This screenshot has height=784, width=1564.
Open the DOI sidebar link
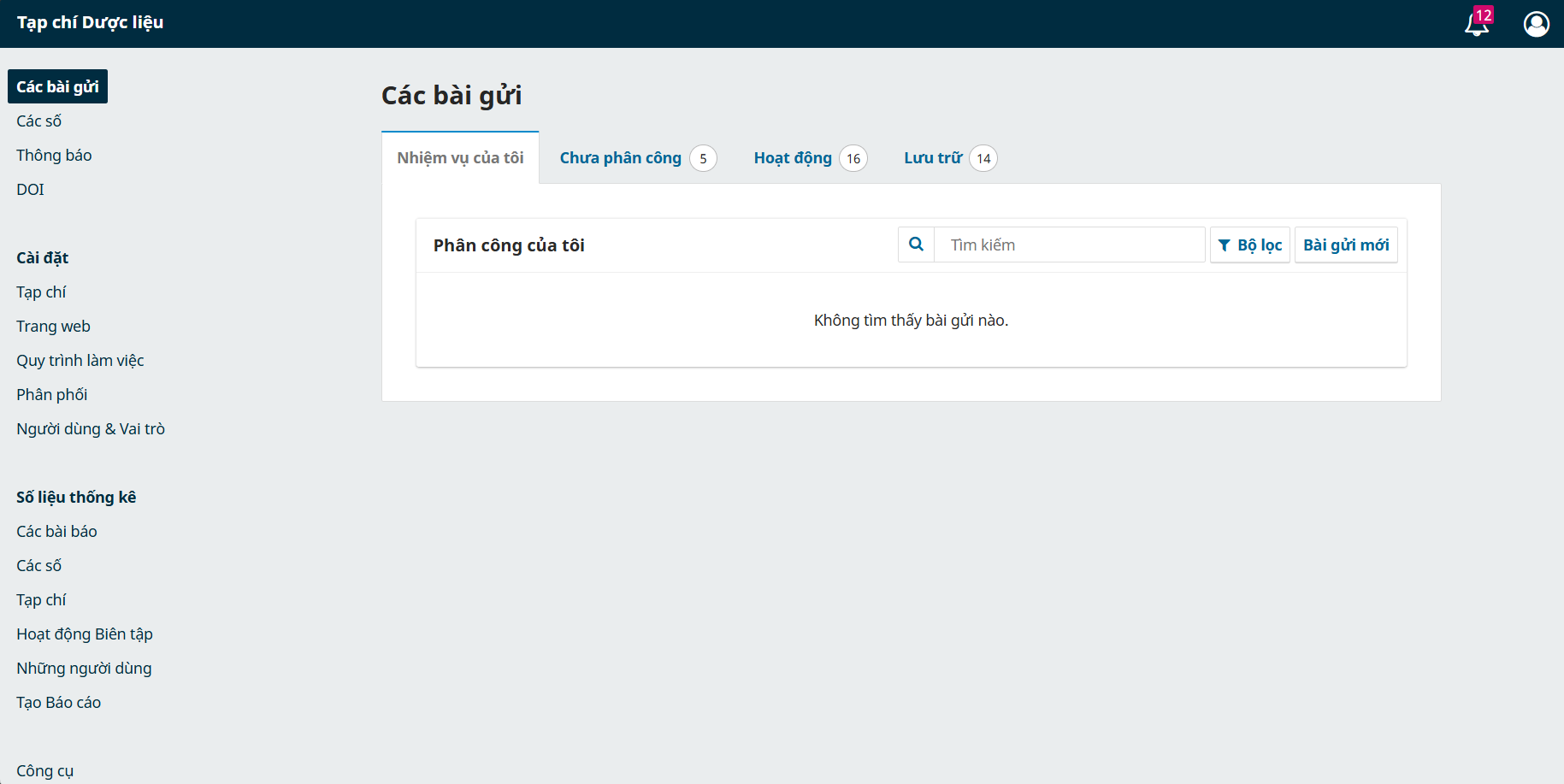click(x=30, y=189)
